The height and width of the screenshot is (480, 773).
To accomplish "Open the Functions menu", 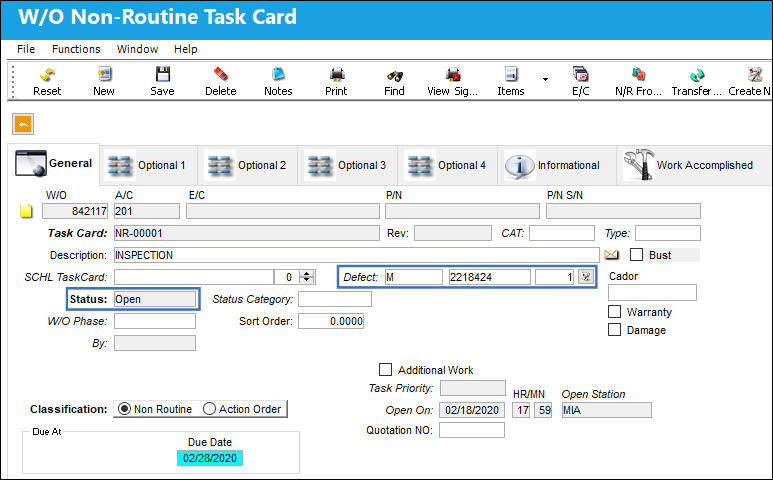I will coord(76,49).
